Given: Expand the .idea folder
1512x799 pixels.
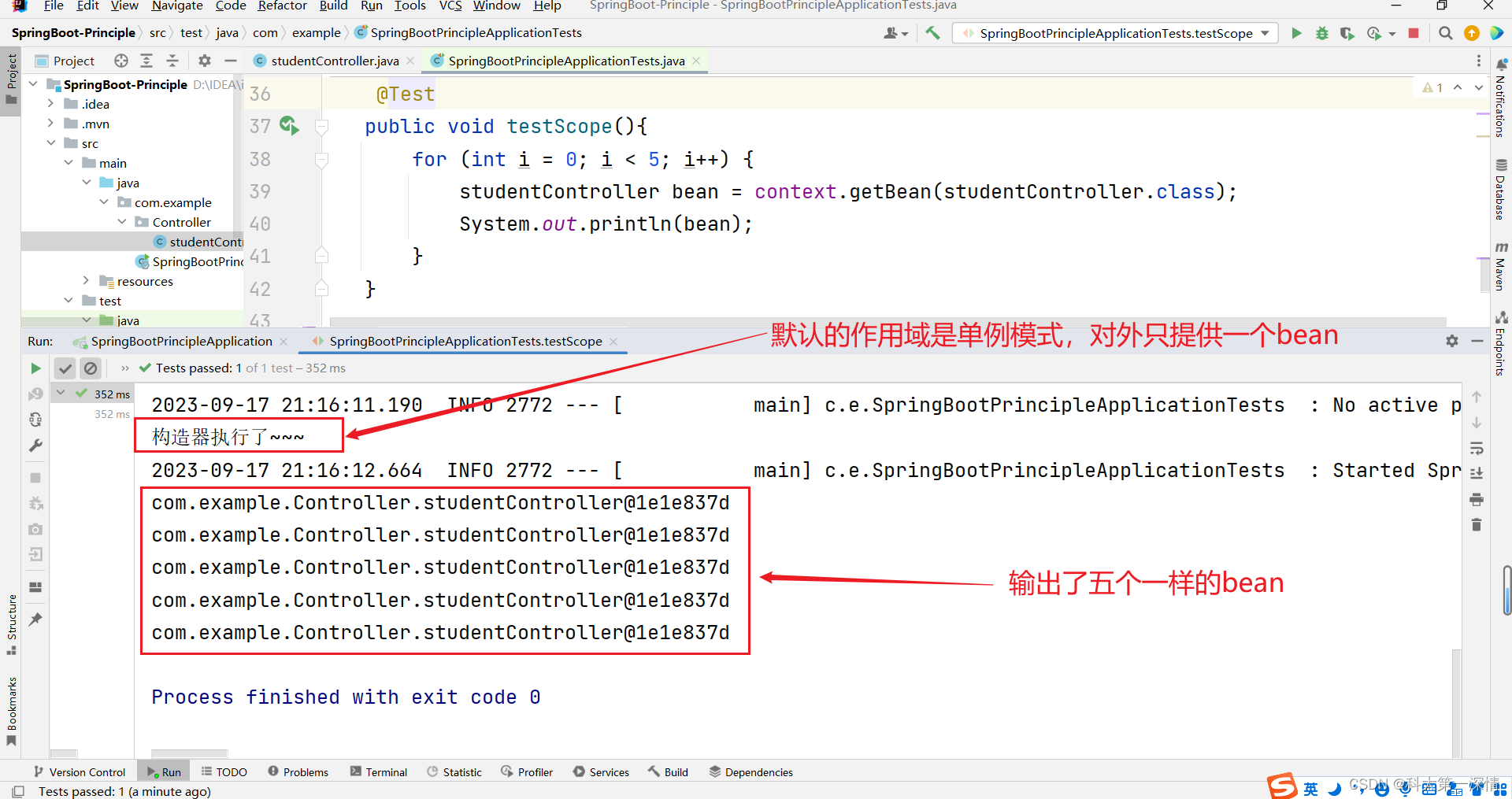Looking at the screenshot, I should (51, 104).
